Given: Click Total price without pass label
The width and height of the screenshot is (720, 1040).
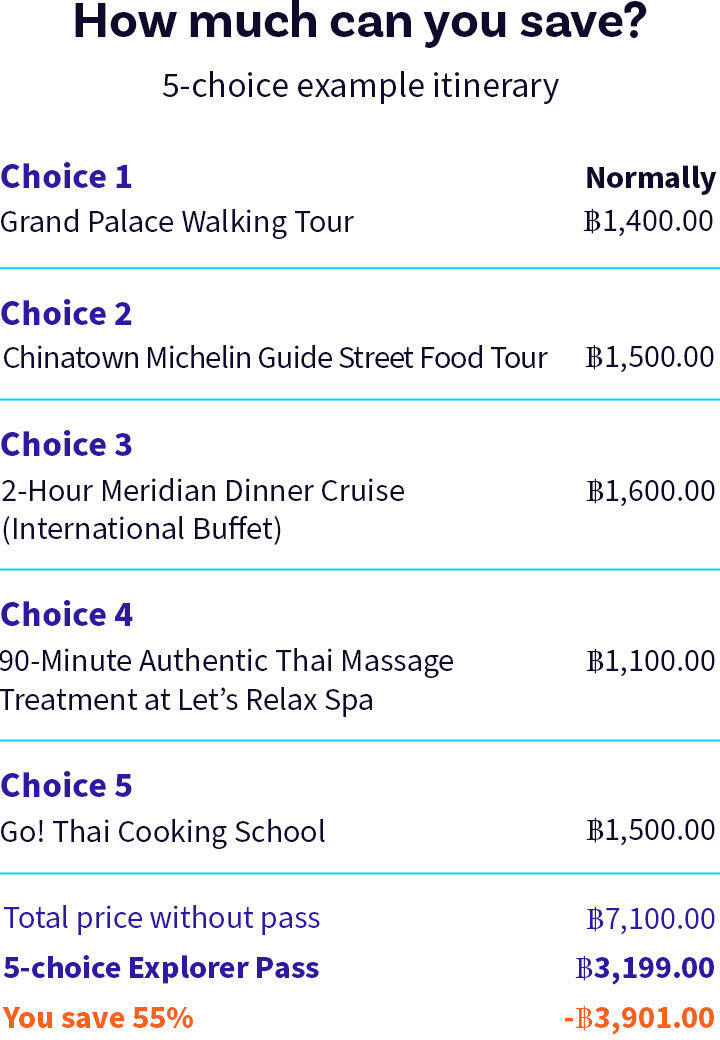Looking at the screenshot, I should point(162,919).
